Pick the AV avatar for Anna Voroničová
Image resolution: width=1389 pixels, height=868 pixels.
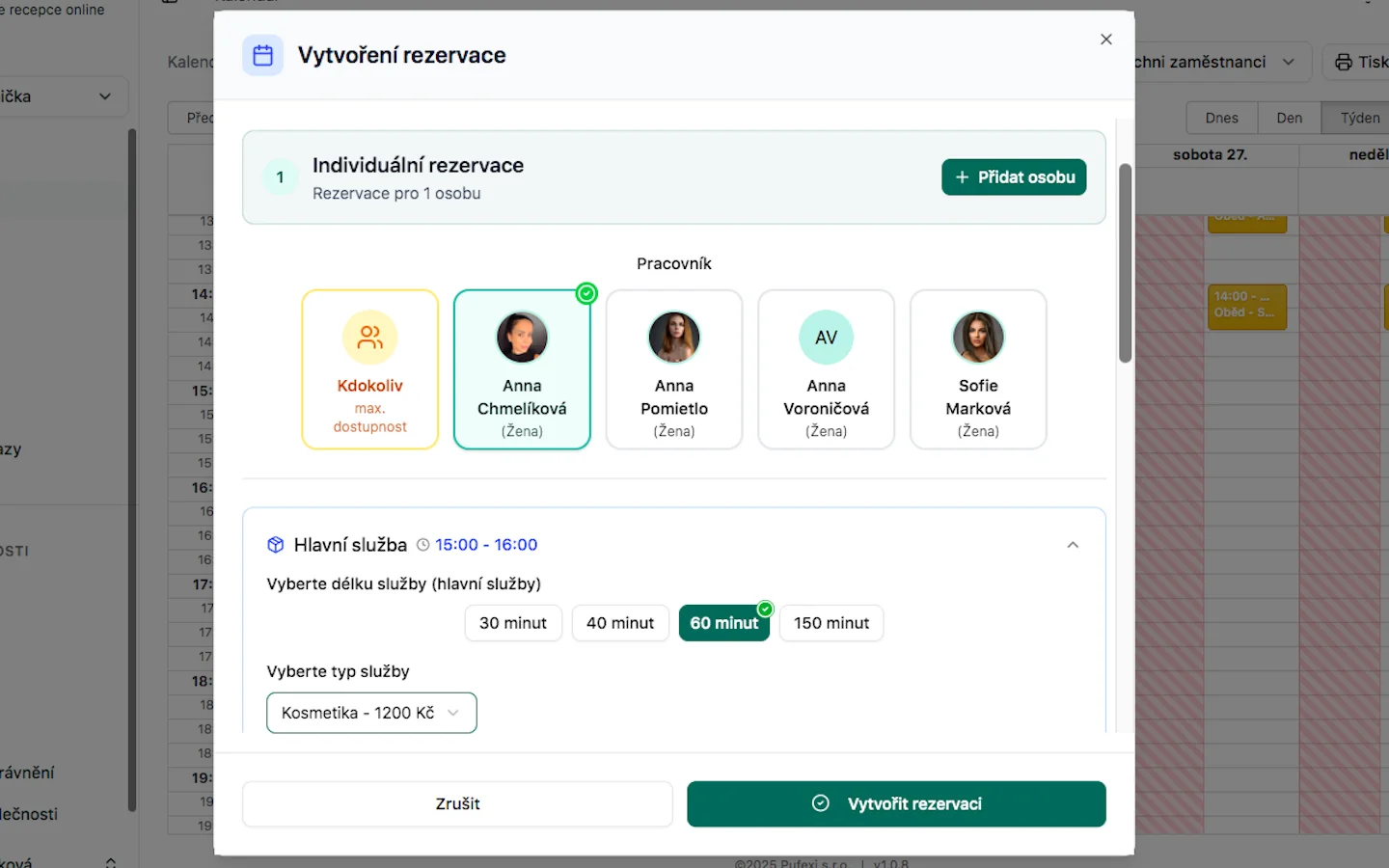[826, 338]
